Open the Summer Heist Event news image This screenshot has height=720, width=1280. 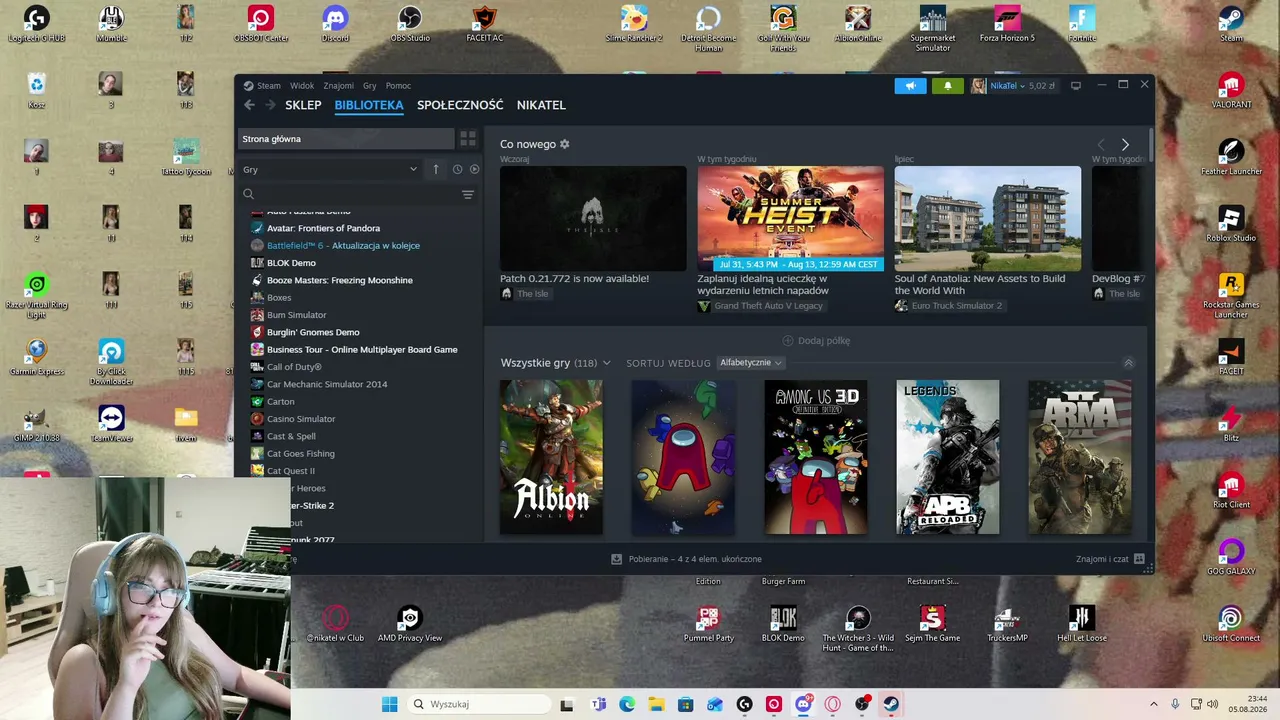click(791, 218)
